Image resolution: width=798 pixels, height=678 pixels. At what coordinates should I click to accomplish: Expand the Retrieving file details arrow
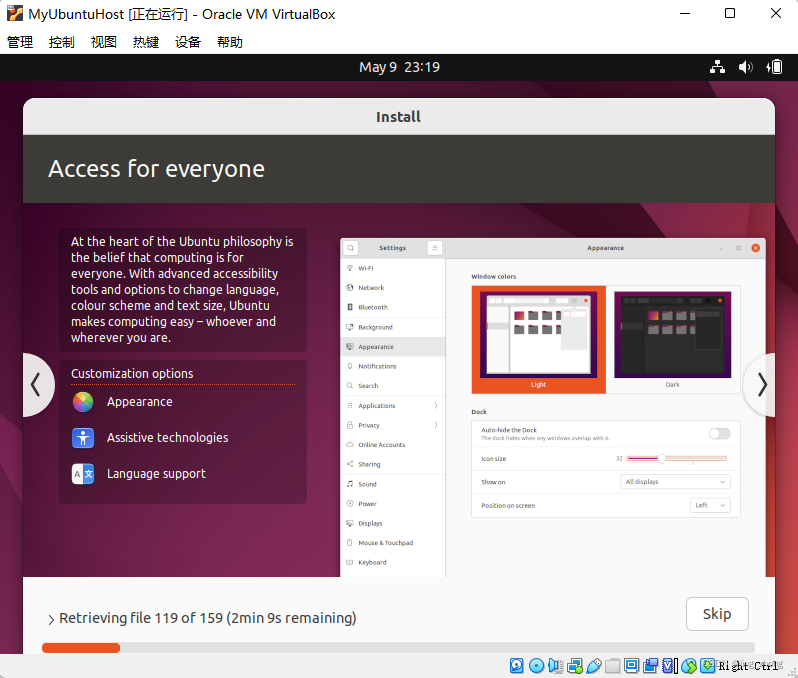(x=51, y=619)
